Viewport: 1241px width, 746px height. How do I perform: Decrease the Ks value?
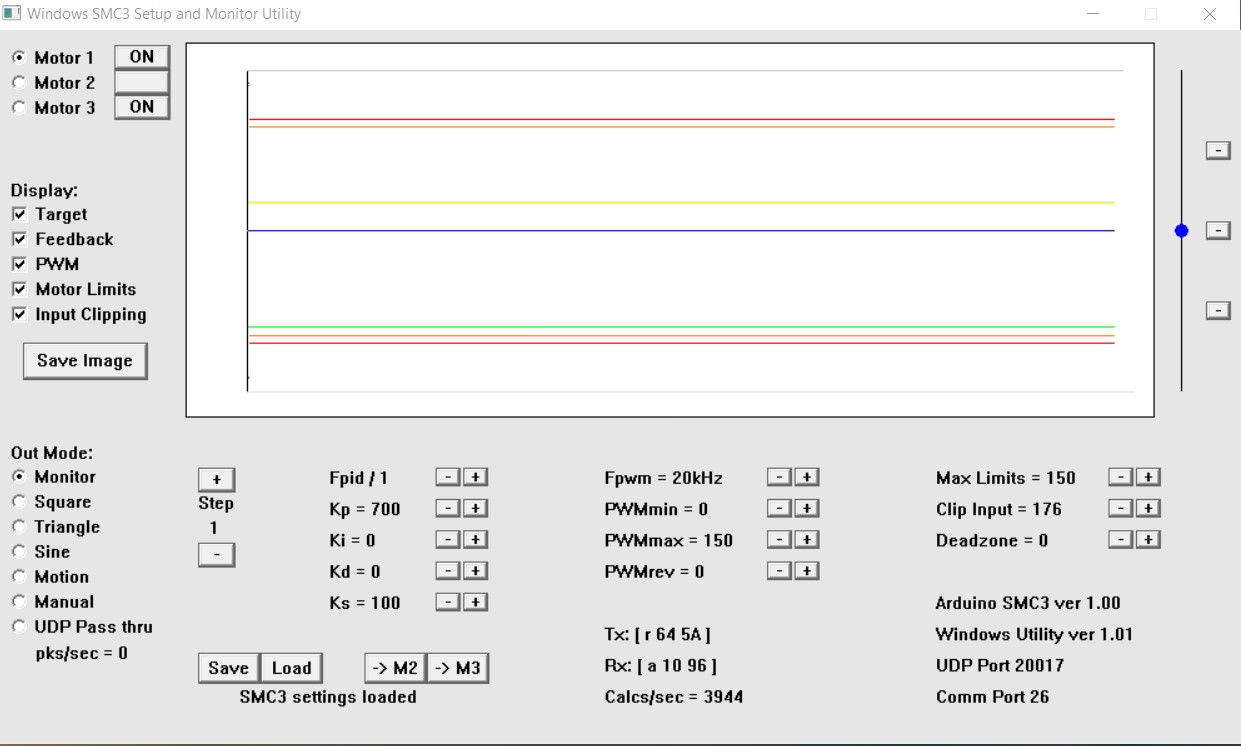pyautogui.click(x=449, y=602)
